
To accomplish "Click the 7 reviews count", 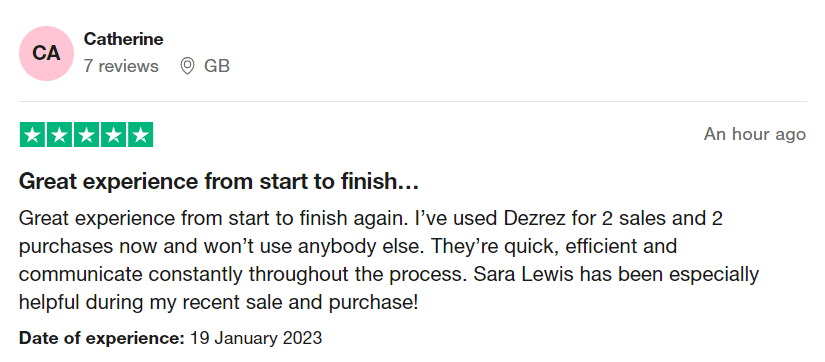I will [x=121, y=66].
